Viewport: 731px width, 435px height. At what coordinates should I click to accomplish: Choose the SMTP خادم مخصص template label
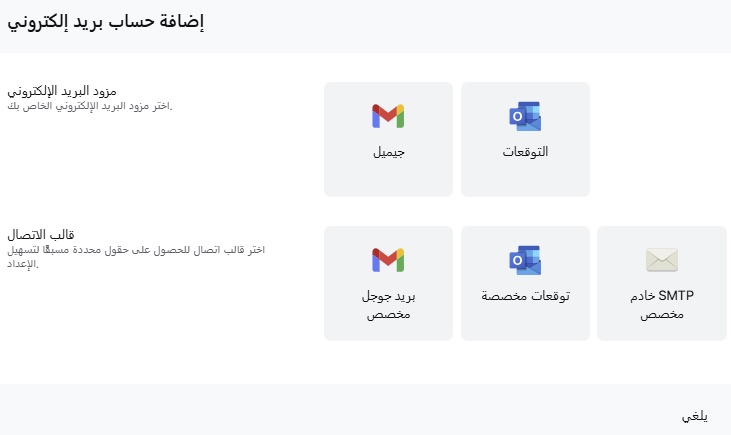click(662, 305)
